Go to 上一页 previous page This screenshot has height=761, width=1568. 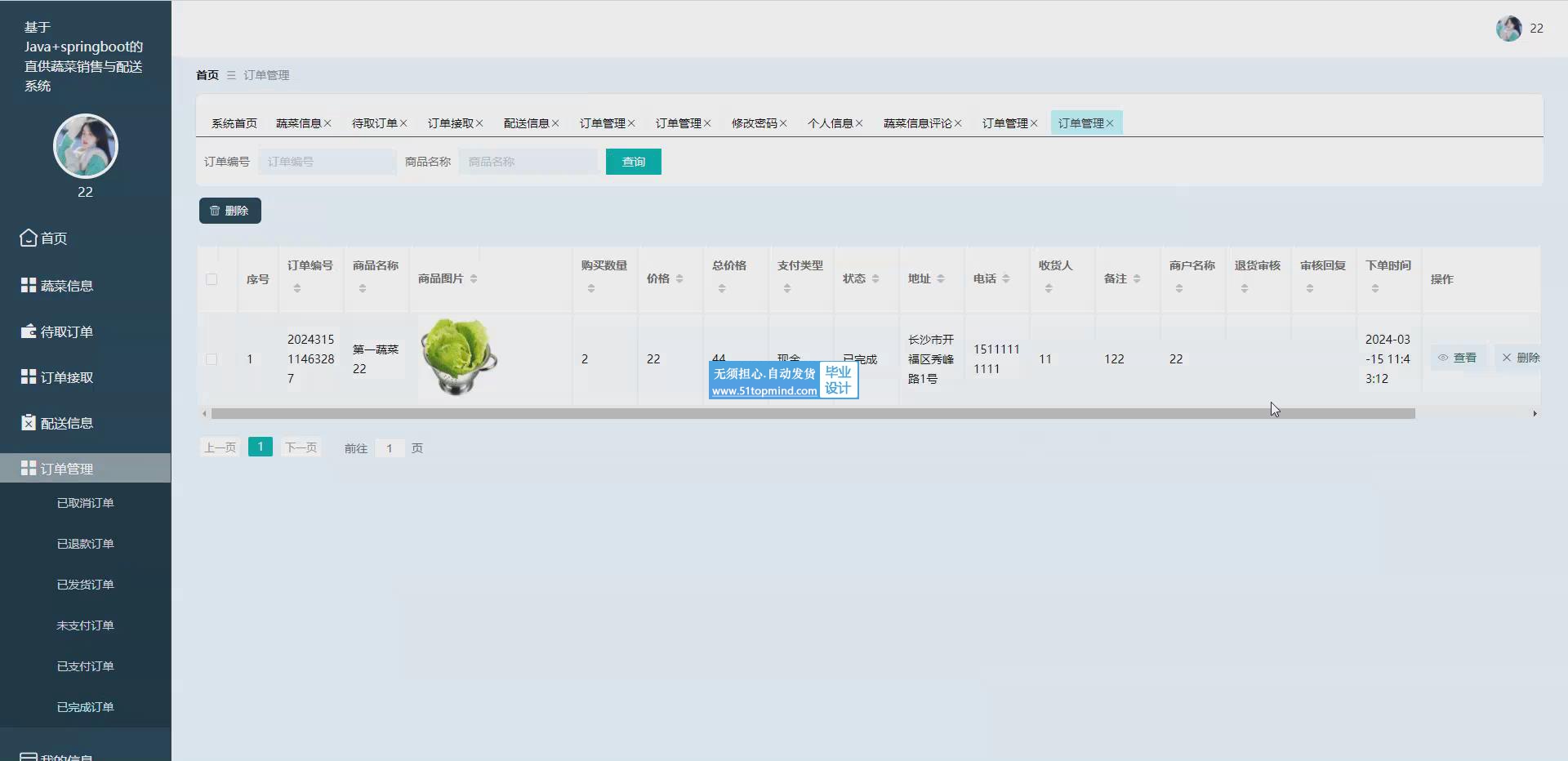pyautogui.click(x=220, y=447)
